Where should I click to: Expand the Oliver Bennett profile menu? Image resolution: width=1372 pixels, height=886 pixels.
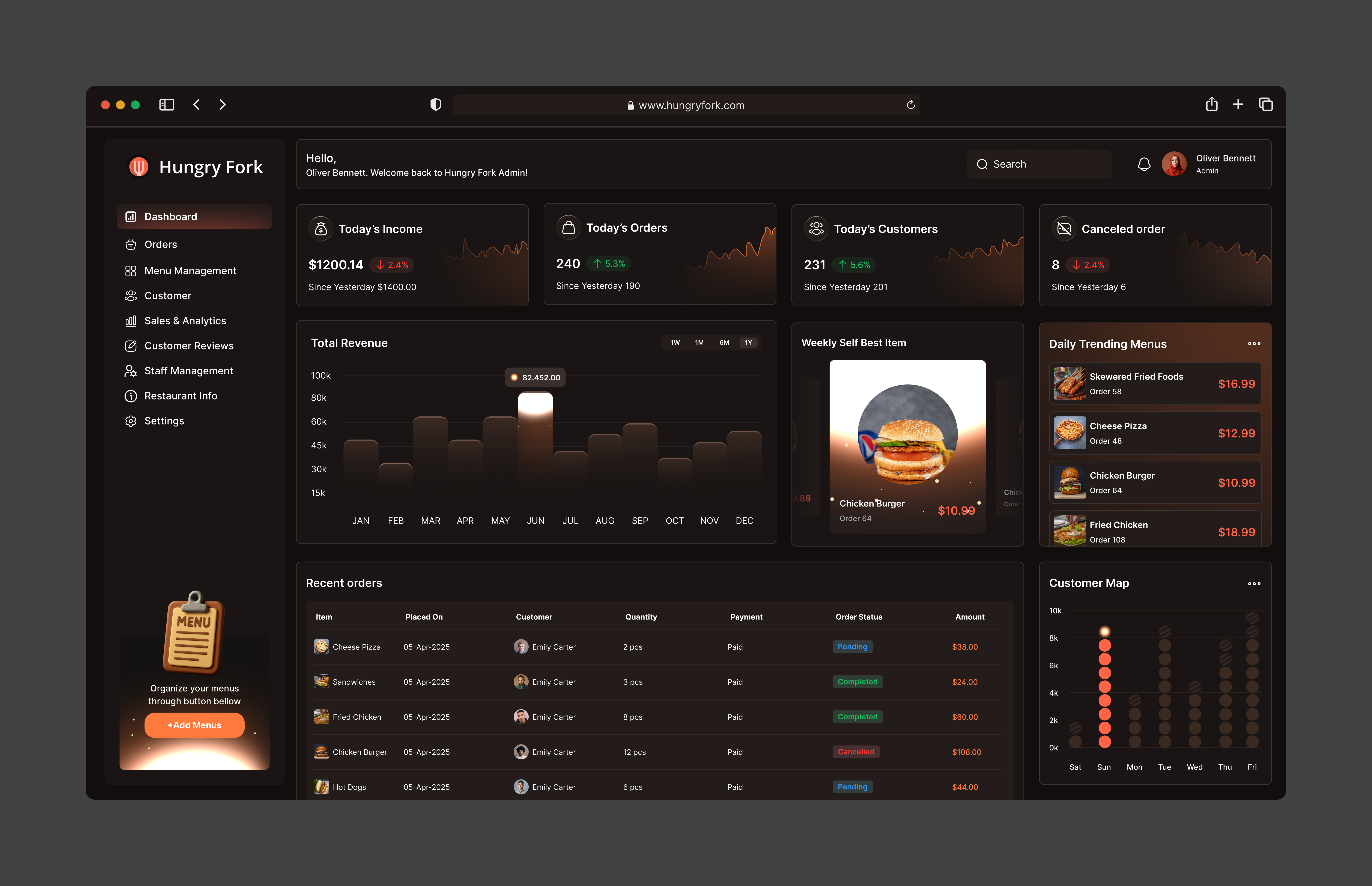point(1213,164)
